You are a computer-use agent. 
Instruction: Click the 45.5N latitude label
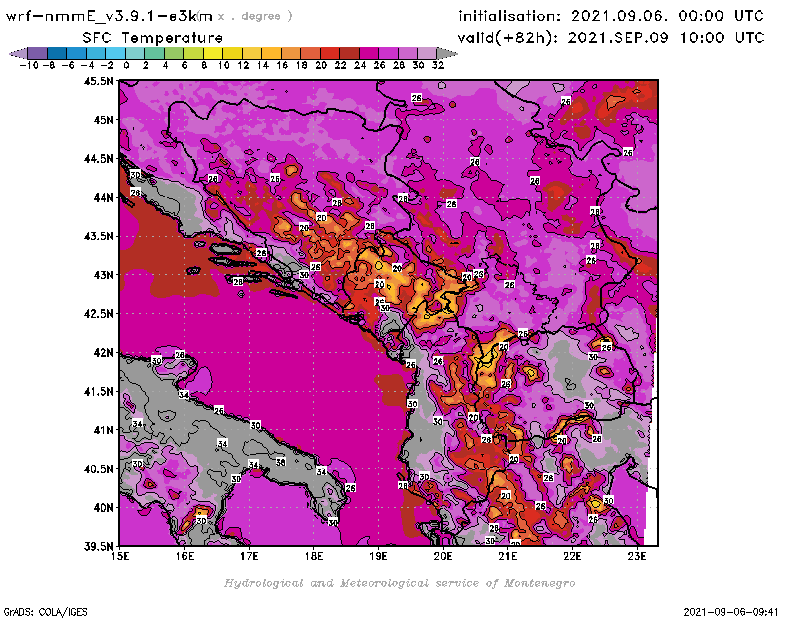coord(98,81)
